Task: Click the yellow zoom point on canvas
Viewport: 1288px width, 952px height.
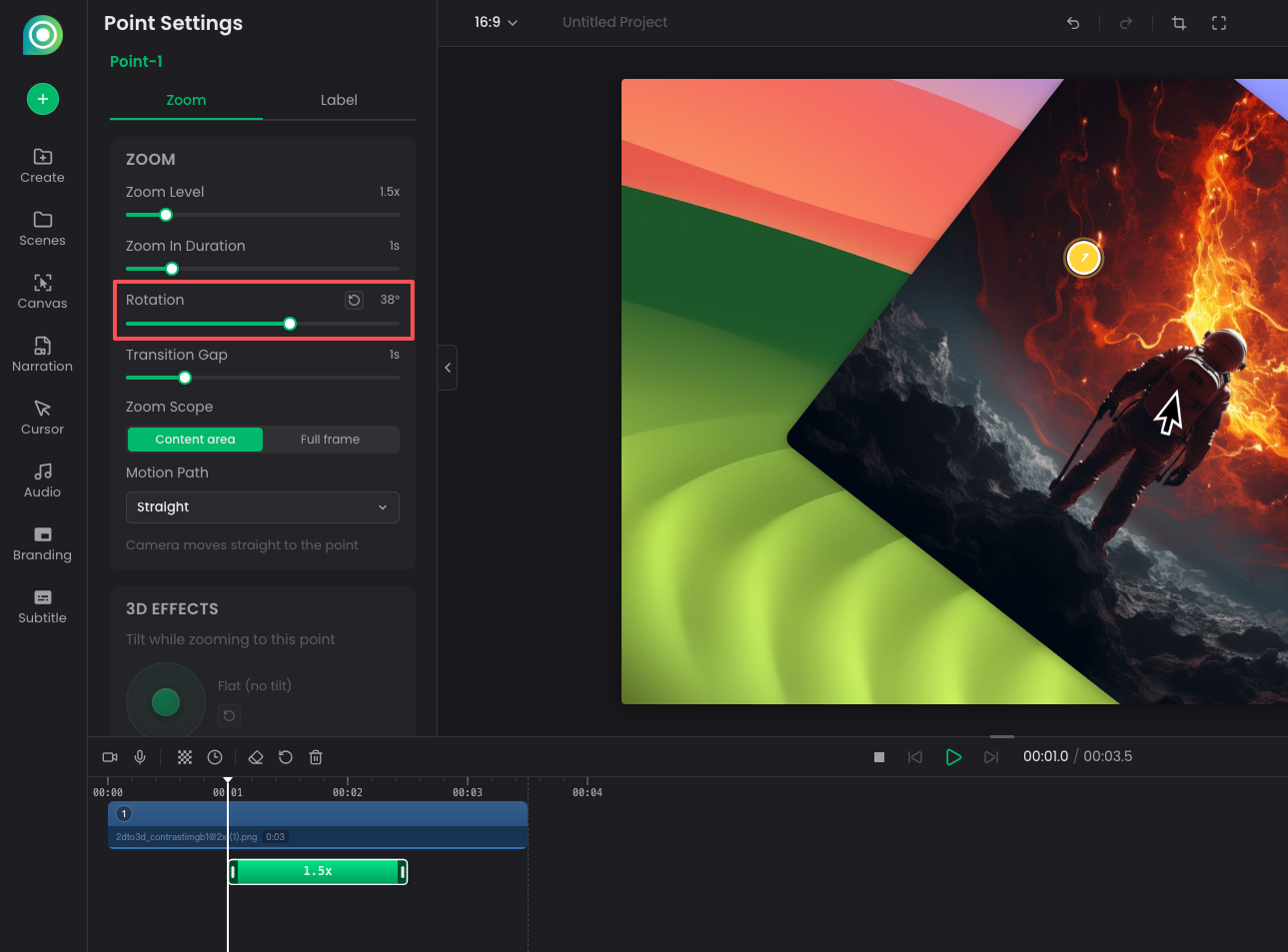Action: tap(1083, 258)
